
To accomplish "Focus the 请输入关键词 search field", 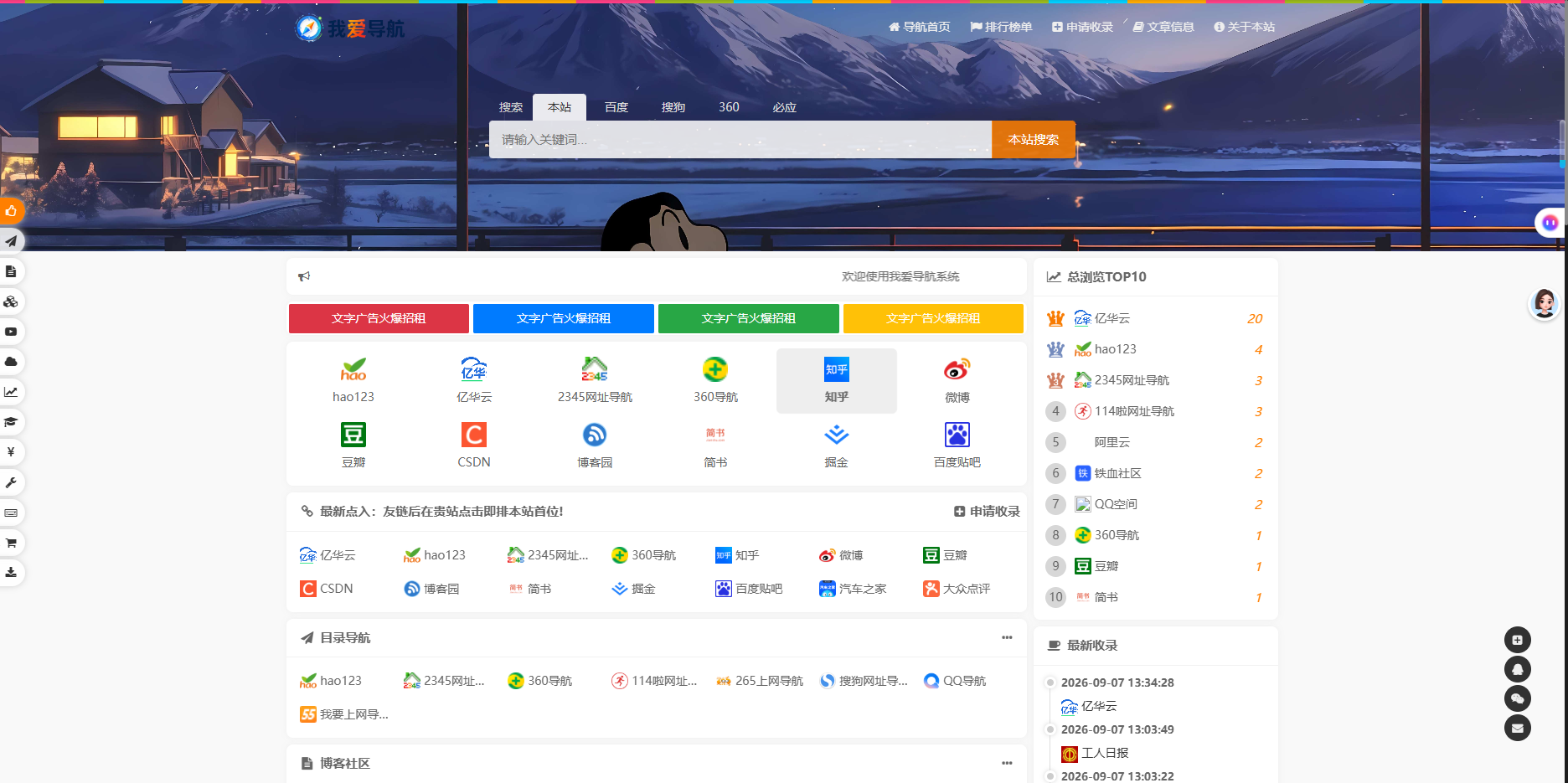I will tap(740, 140).
